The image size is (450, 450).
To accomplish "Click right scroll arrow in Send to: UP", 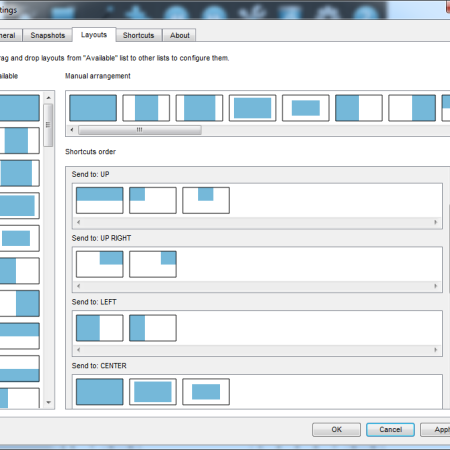I will pos(435,222).
